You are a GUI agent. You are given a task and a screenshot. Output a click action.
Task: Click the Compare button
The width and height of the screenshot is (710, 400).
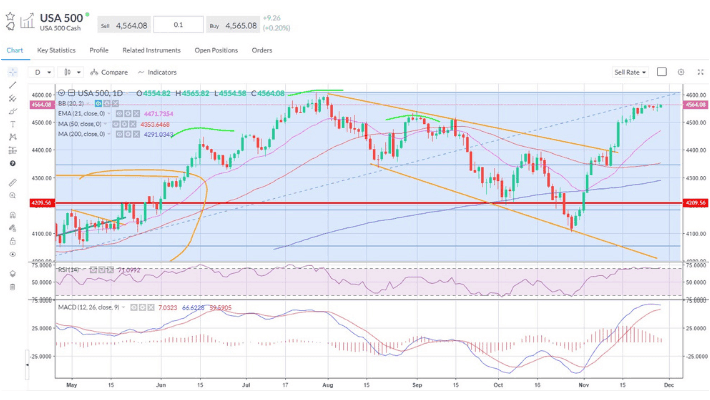click(109, 72)
